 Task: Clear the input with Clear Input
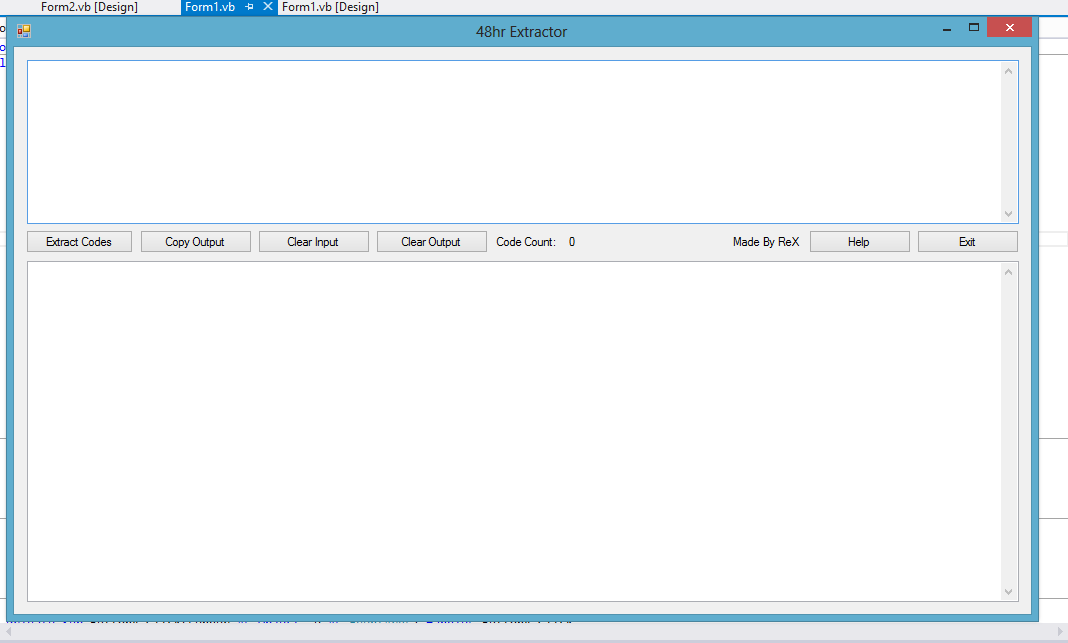(313, 242)
